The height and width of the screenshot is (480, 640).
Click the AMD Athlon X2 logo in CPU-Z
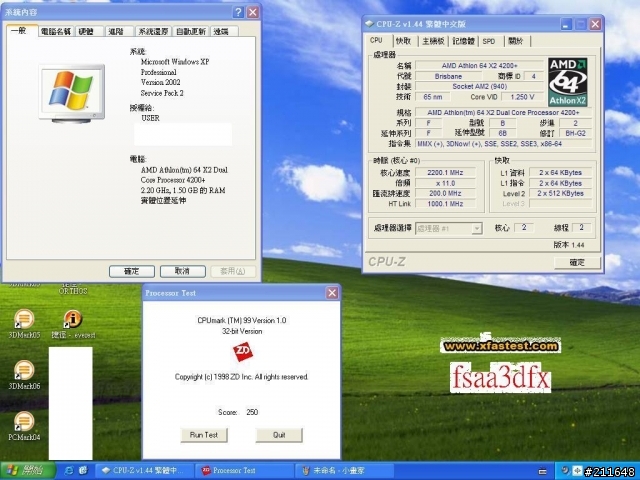pos(567,82)
